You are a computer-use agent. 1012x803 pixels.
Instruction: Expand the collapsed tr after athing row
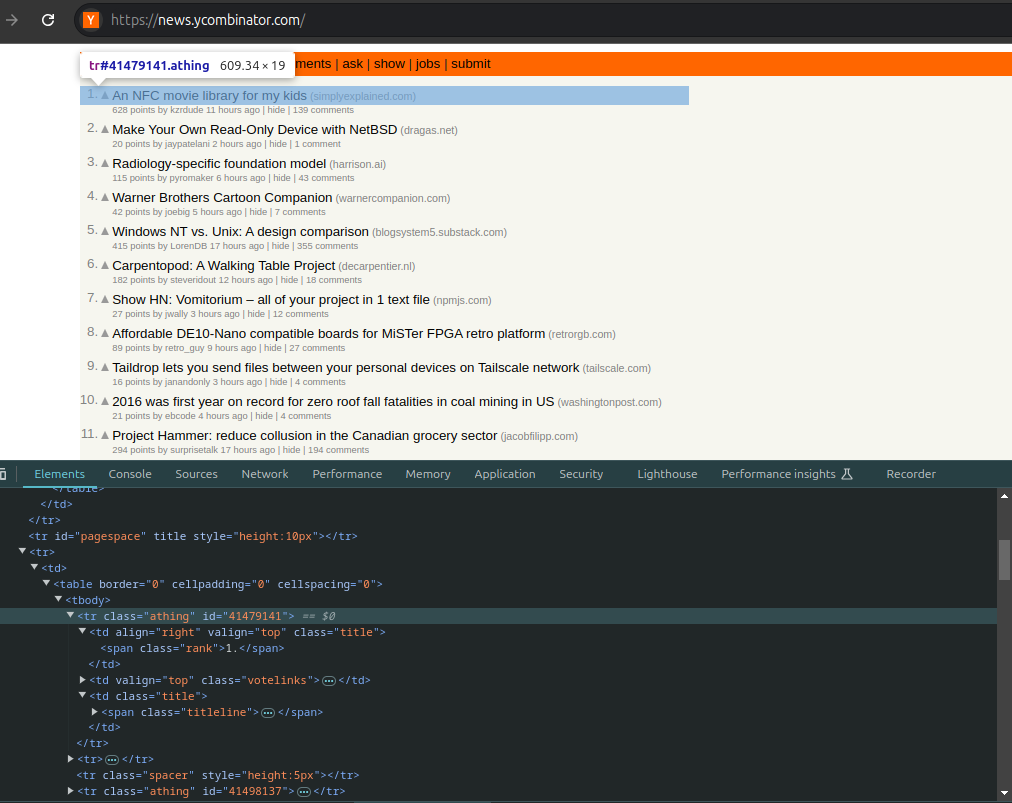click(70, 759)
